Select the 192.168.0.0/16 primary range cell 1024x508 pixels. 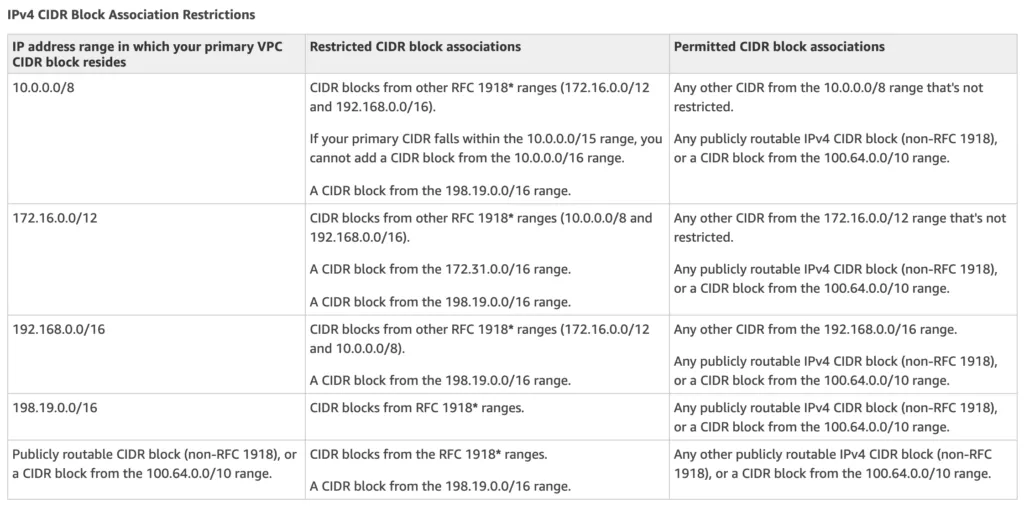(157, 355)
